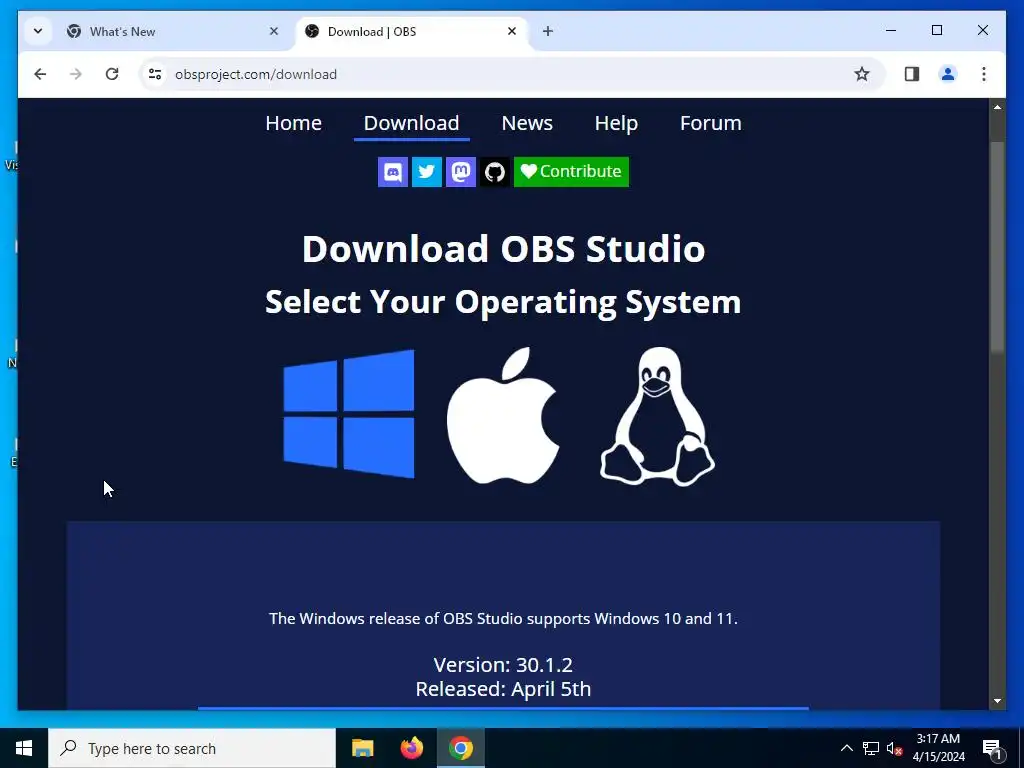
Task: Open the Help nav item
Action: [x=616, y=123]
